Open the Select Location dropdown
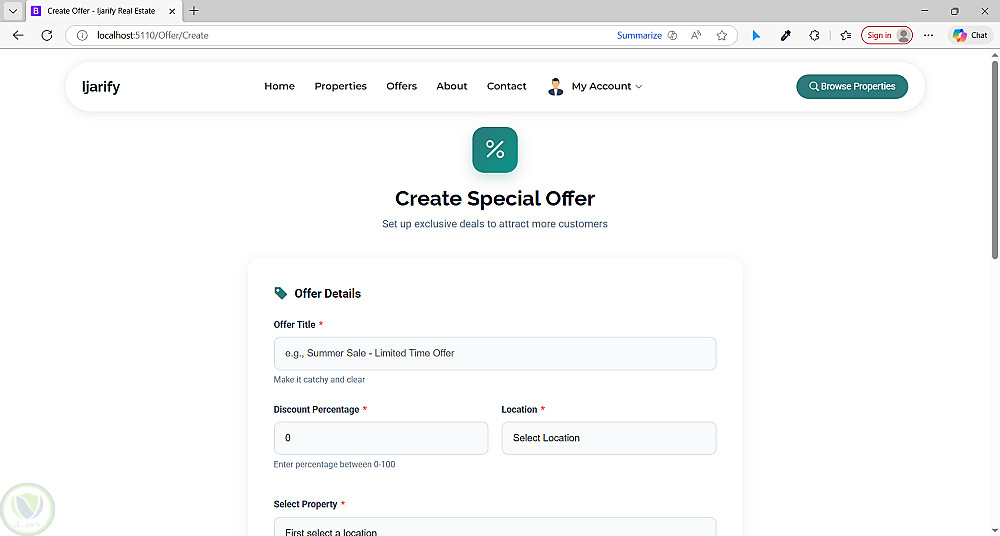The width and height of the screenshot is (1000, 536). pyautogui.click(x=608, y=438)
